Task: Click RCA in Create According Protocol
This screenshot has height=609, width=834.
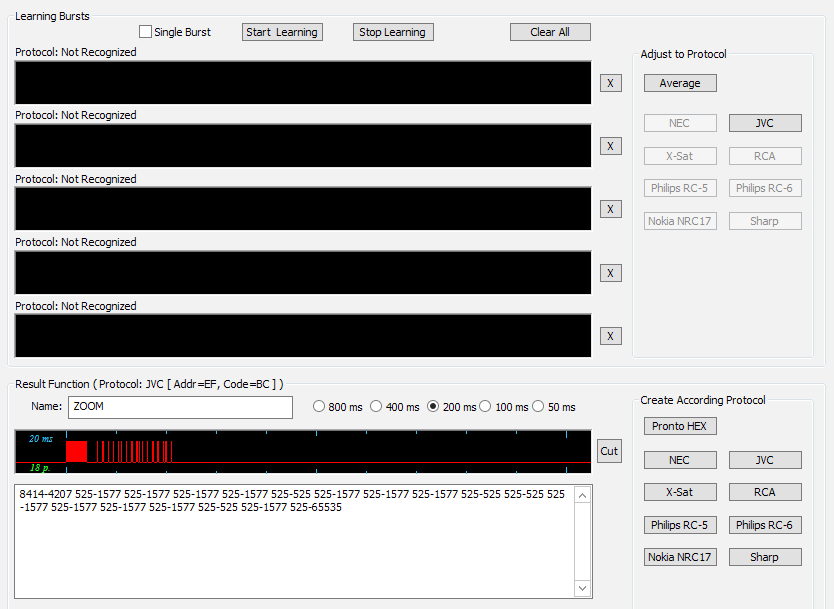Action: click(x=765, y=492)
